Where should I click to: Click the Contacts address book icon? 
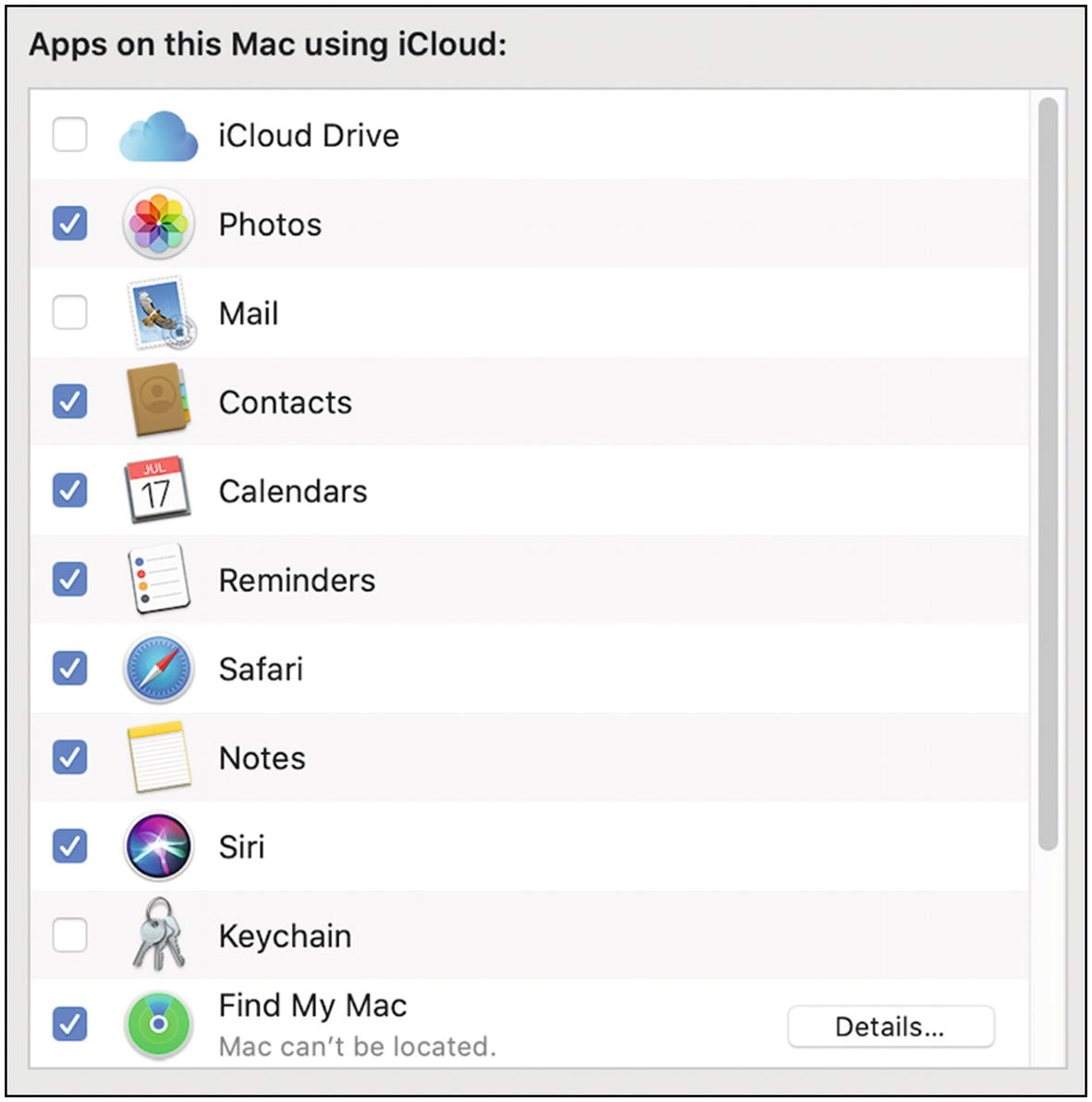pyautogui.click(x=158, y=400)
